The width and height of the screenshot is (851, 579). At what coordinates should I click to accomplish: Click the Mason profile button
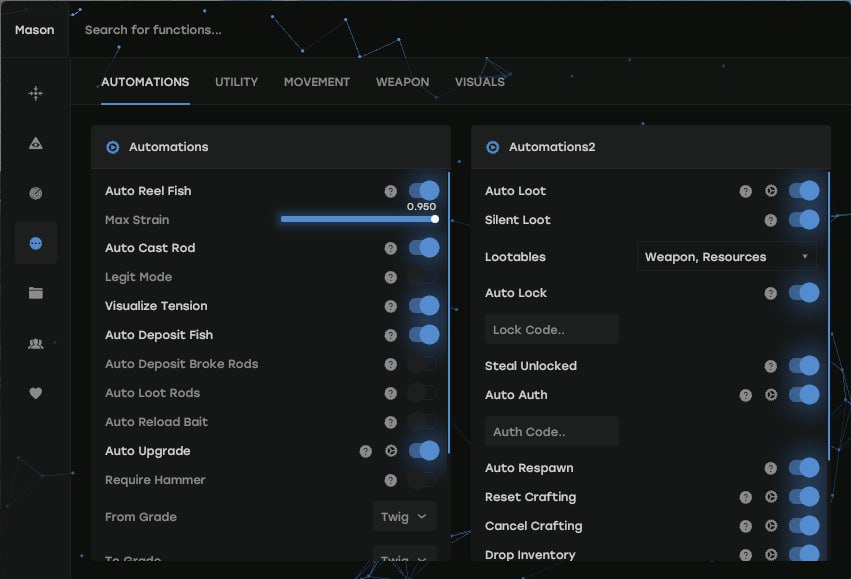pyautogui.click(x=34, y=30)
